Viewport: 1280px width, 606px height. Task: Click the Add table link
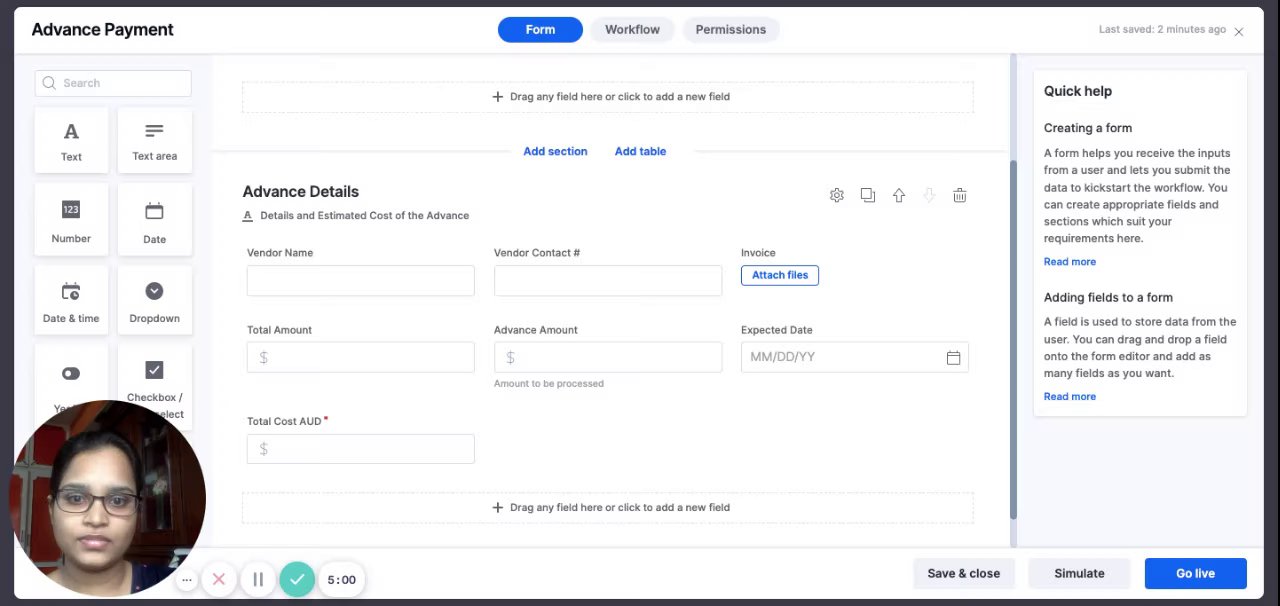pos(640,152)
